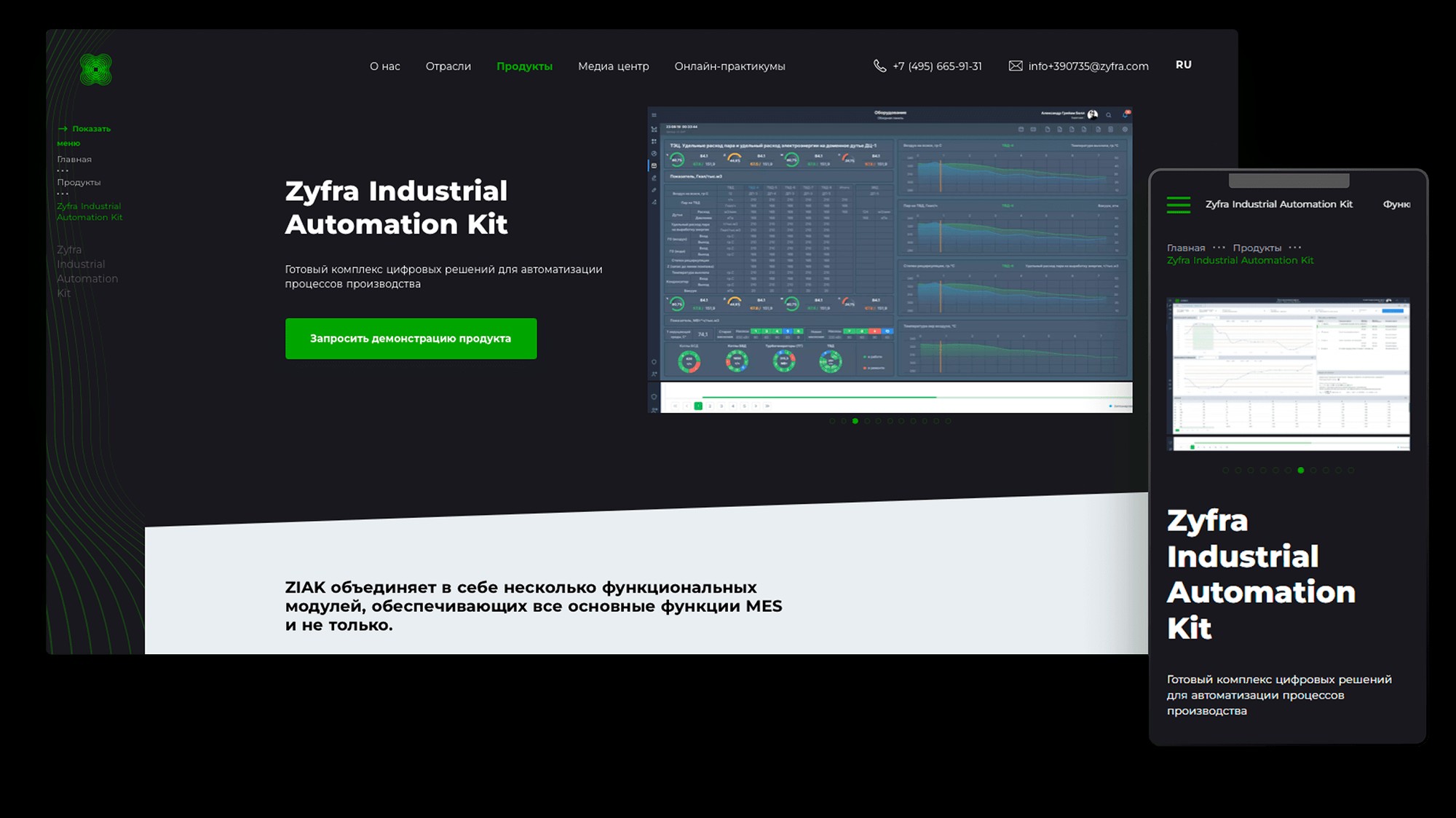Go to Онлайн-практикумы in the navigation
The image size is (1456, 818).
pos(729,66)
